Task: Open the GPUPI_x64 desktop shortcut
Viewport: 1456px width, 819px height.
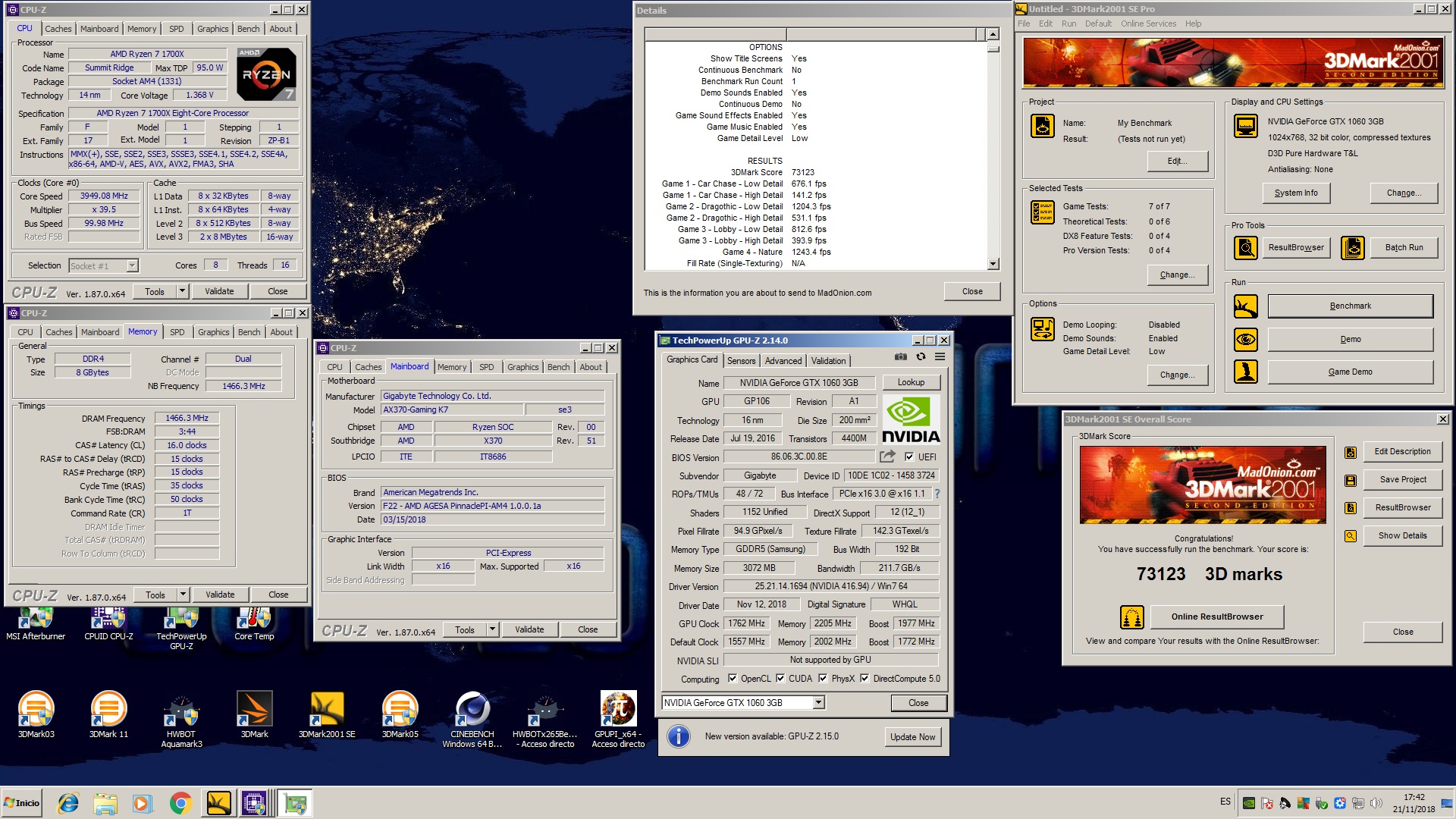Action: coord(618,720)
